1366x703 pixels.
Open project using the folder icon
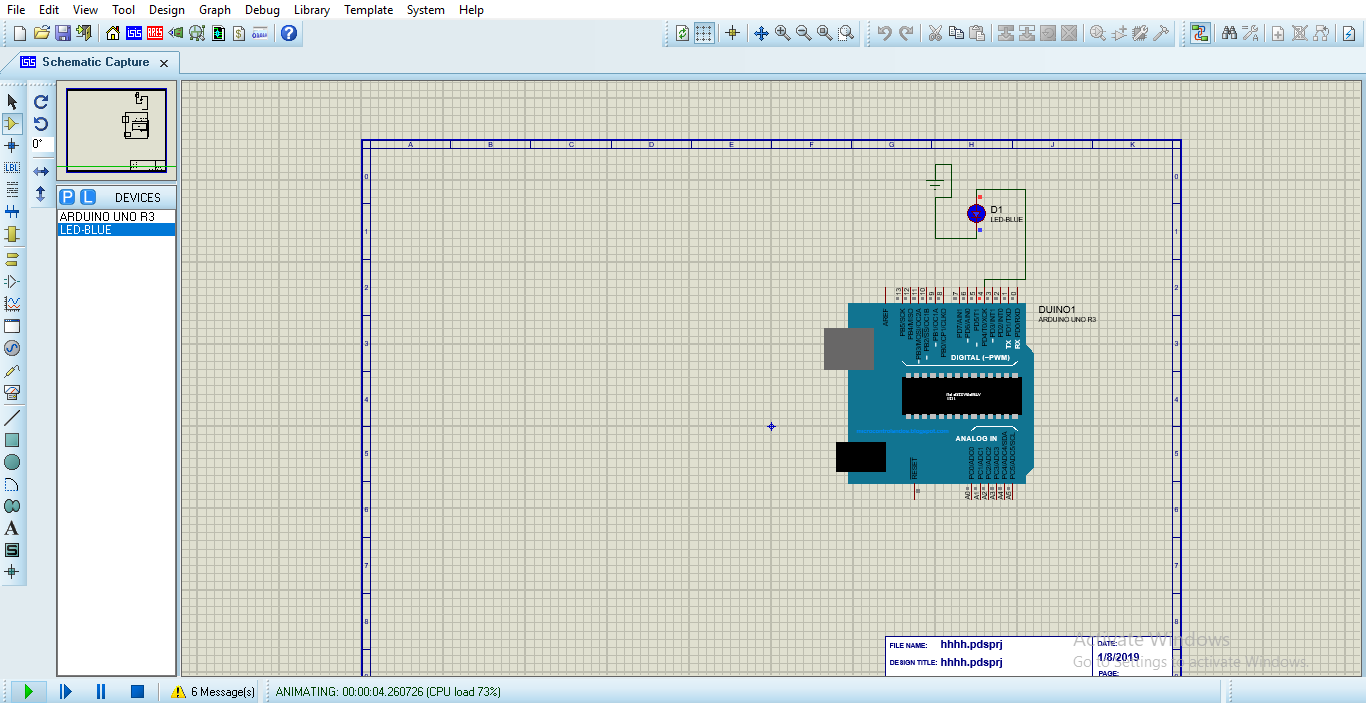(41, 33)
